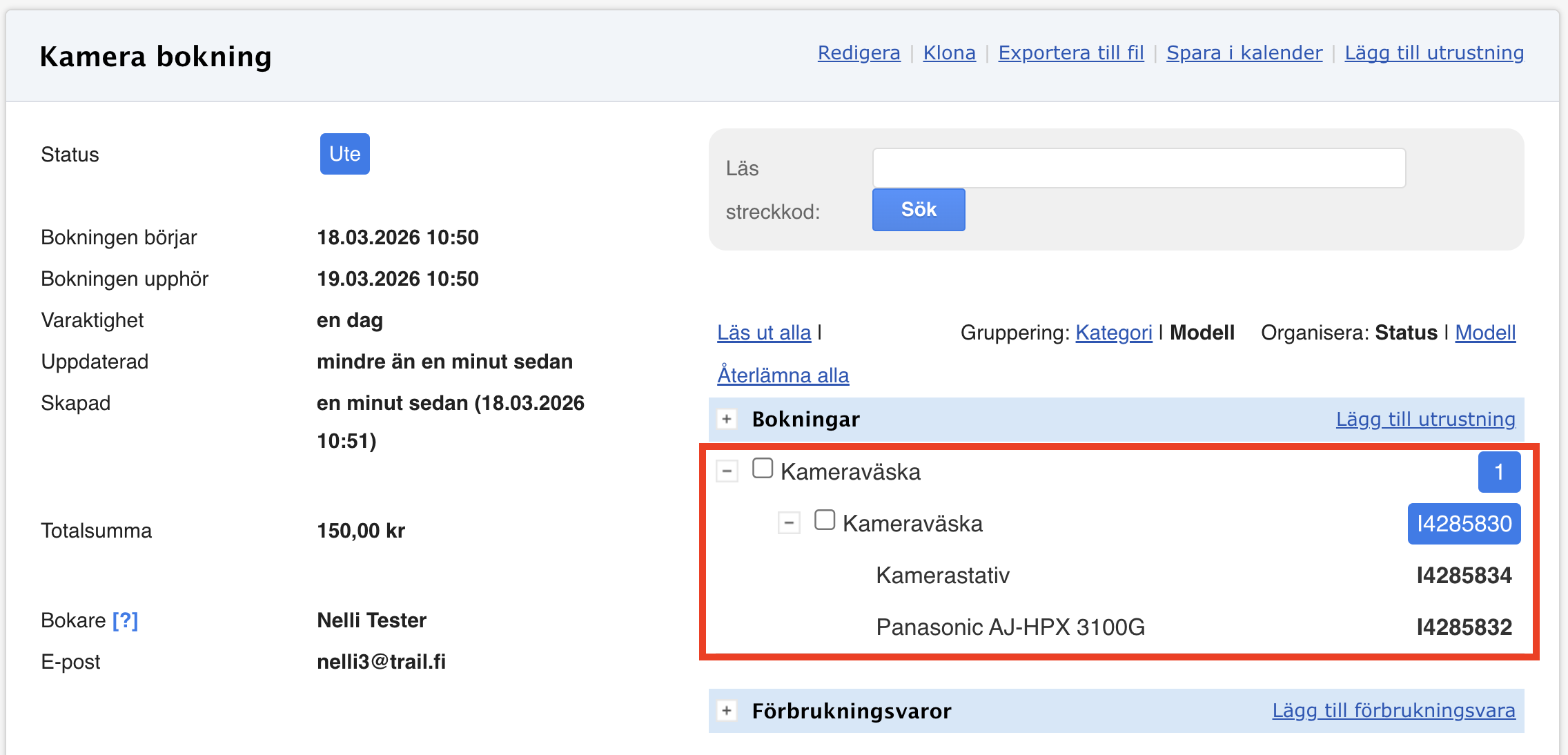Open the Redigera link

(859, 52)
